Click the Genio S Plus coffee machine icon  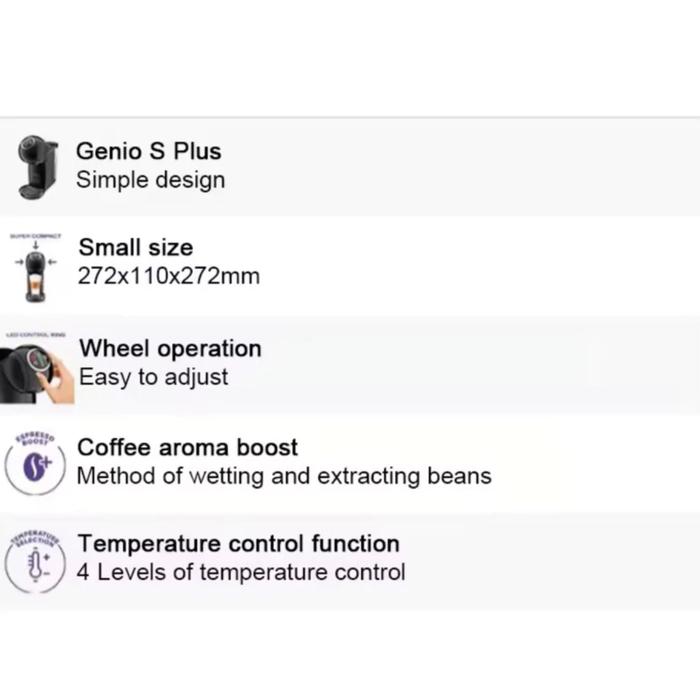36,167
